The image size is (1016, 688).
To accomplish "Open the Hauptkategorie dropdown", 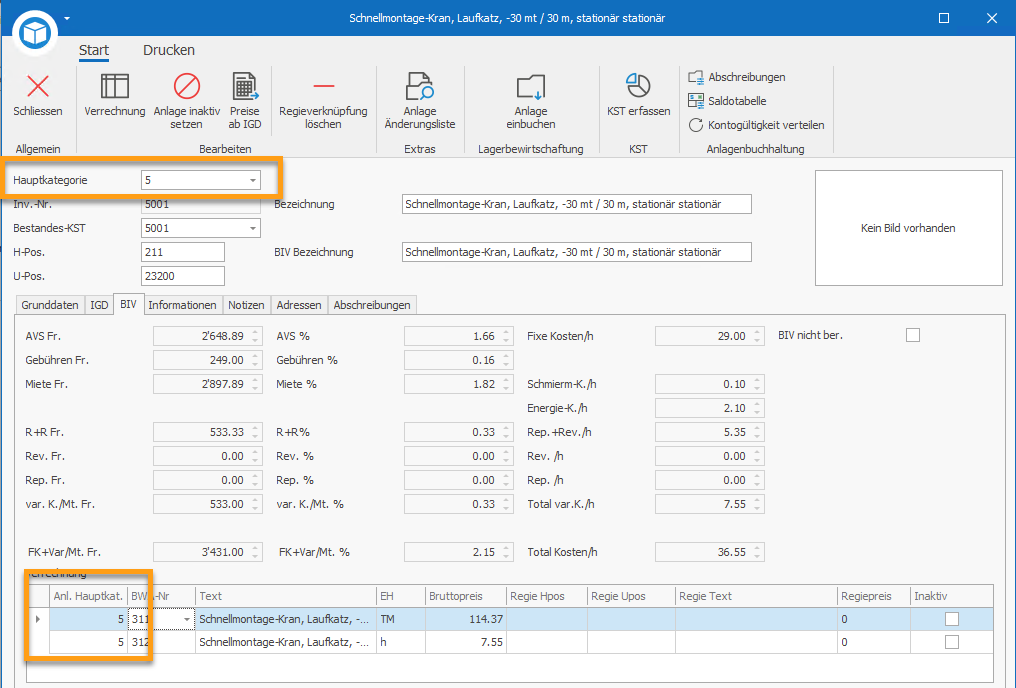I will tap(253, 180).
